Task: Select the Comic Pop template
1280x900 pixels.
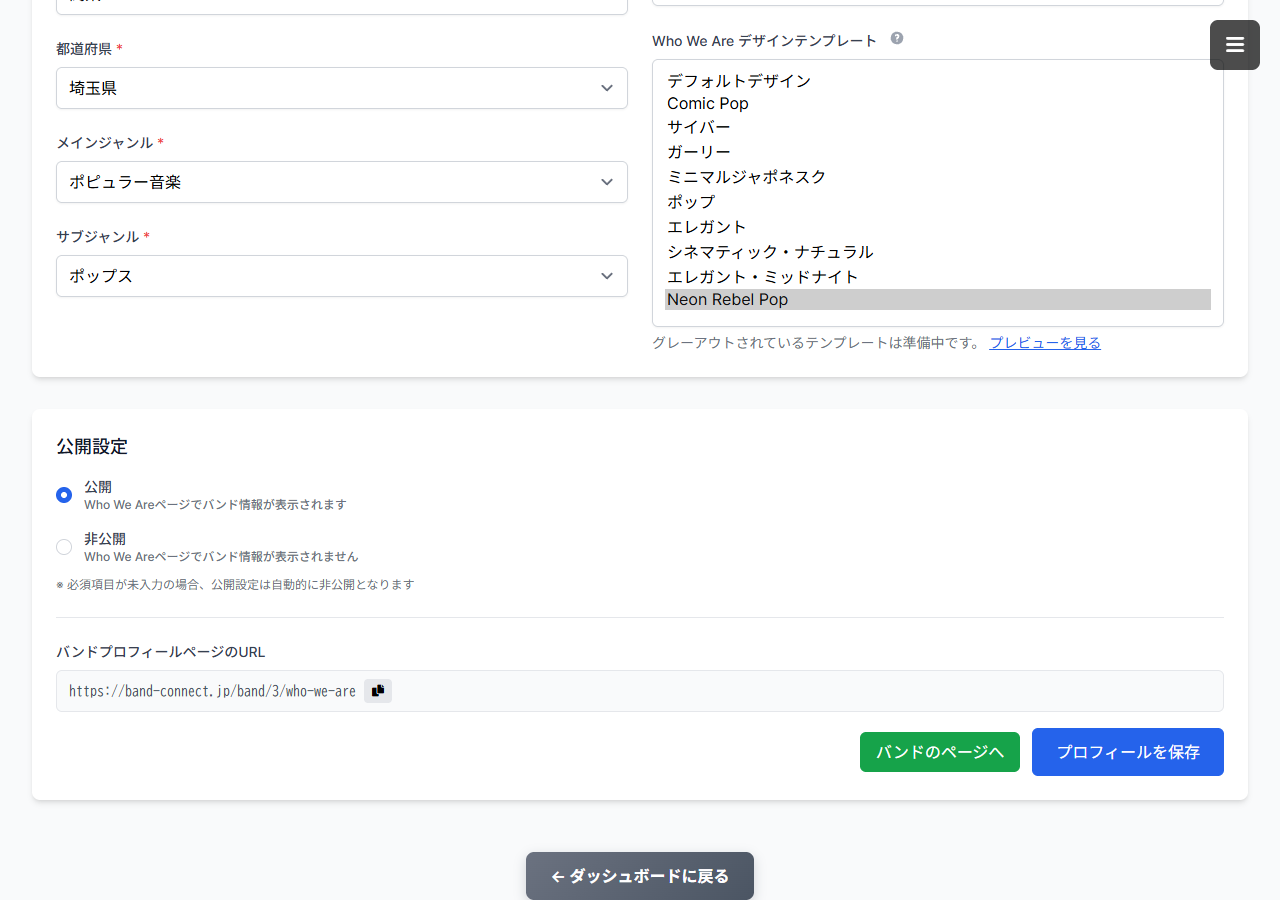Action: [707, 103]
